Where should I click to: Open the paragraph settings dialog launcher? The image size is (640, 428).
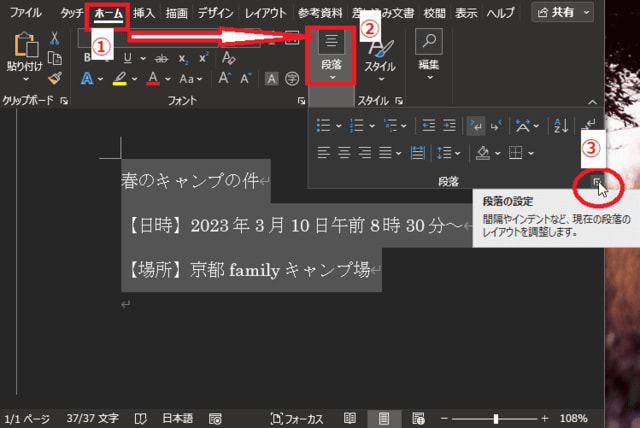pyautogui.click(x=596, y=181)
